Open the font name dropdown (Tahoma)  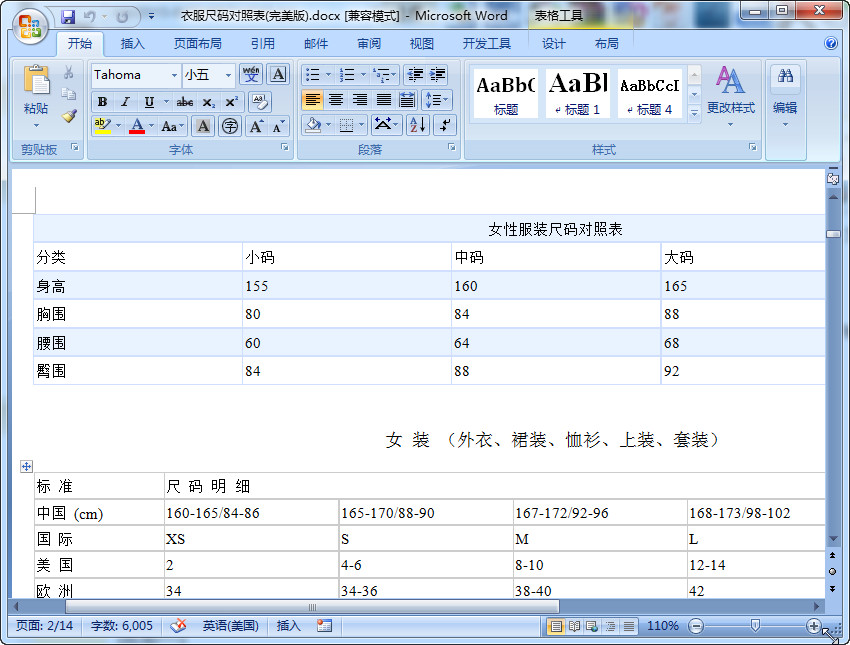coord(174,75)
